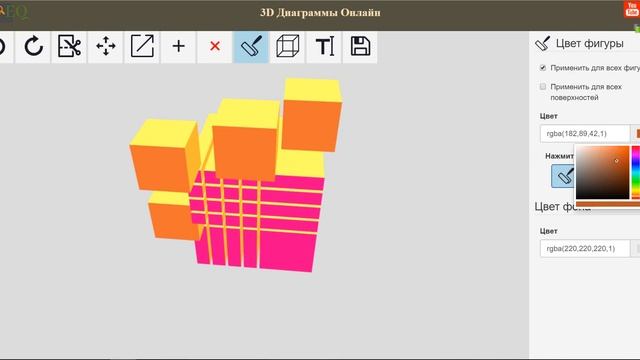Add a new shape with plus icon
The image size is (640, 360).
pyautogui.click(x=178, y=46)
